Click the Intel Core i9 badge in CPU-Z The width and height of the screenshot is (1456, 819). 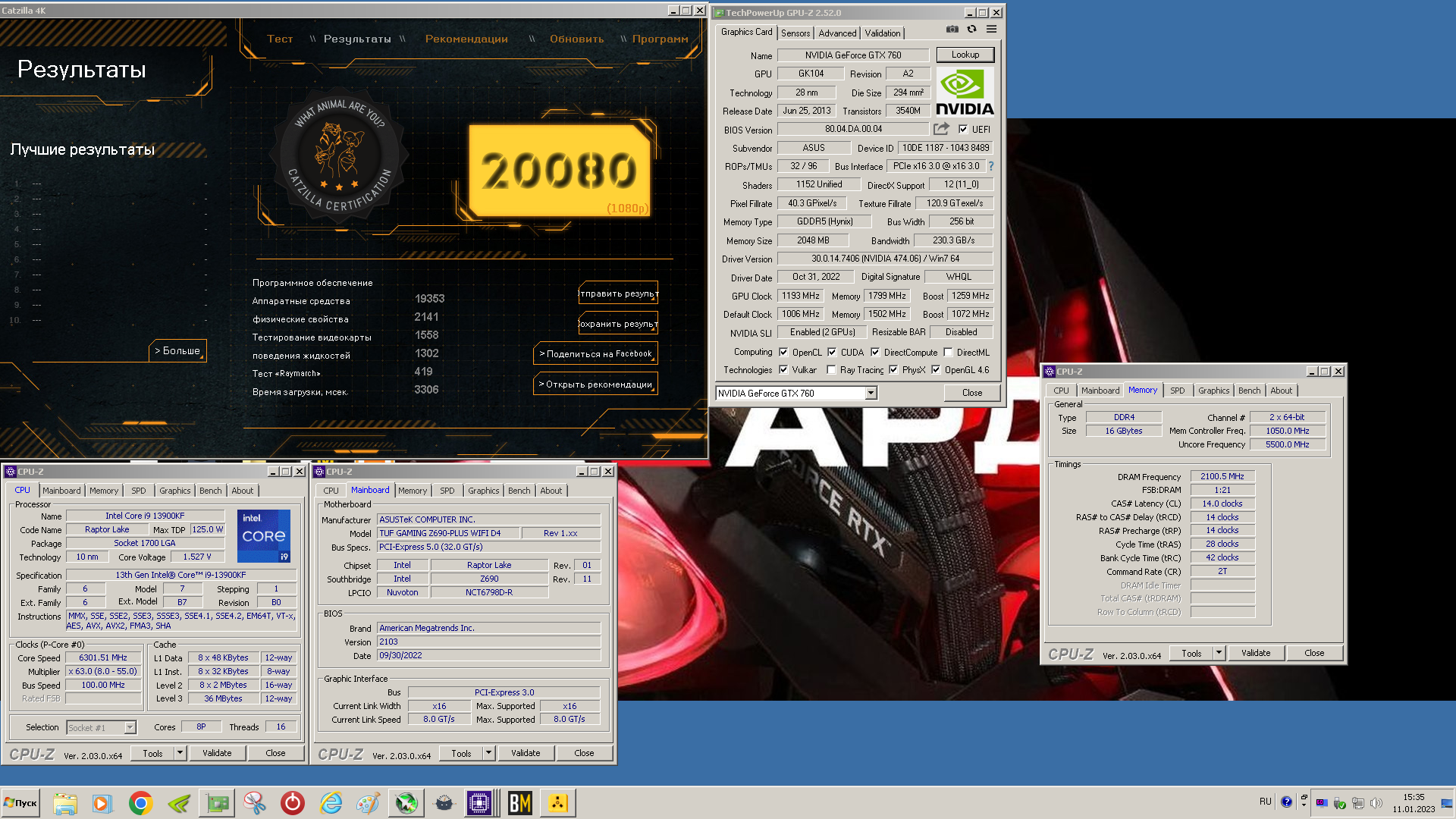pyautogui.click(x=264, y=536)
